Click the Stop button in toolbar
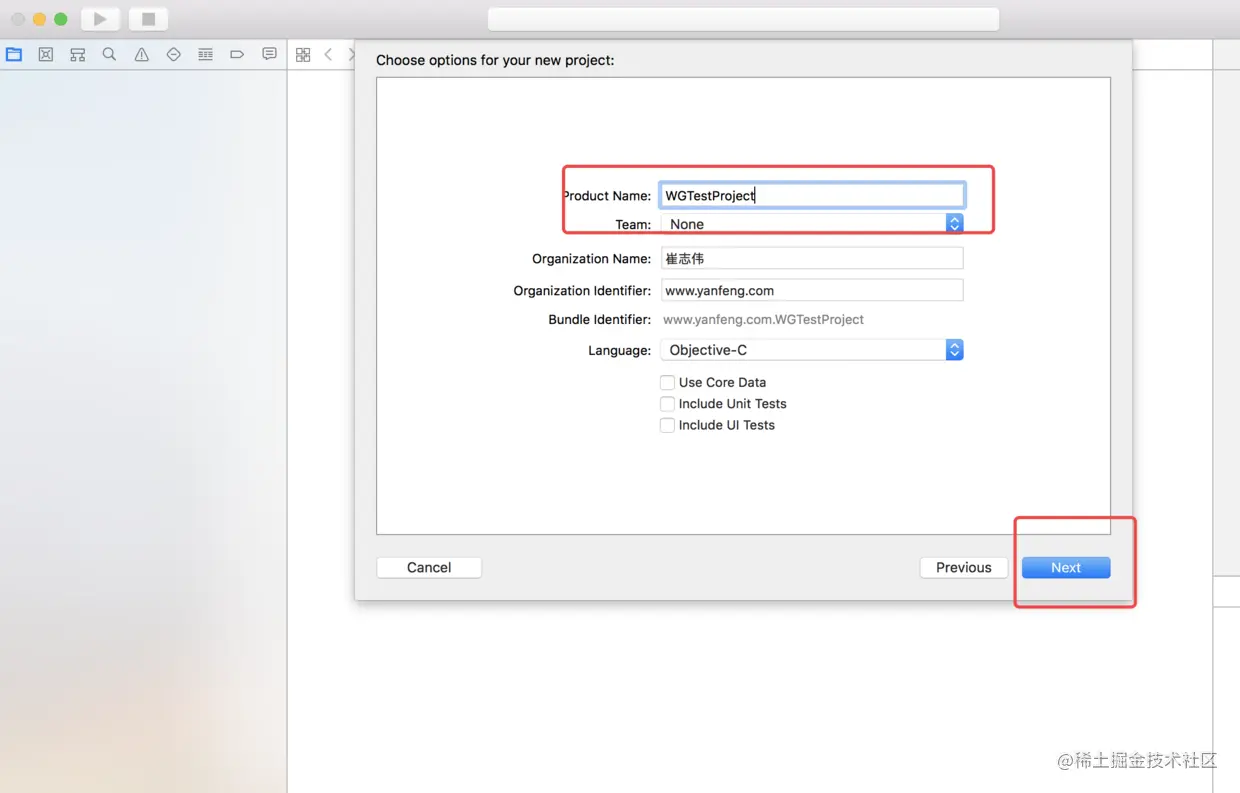This screenshot has height=793, width=1240. (148, 19)
